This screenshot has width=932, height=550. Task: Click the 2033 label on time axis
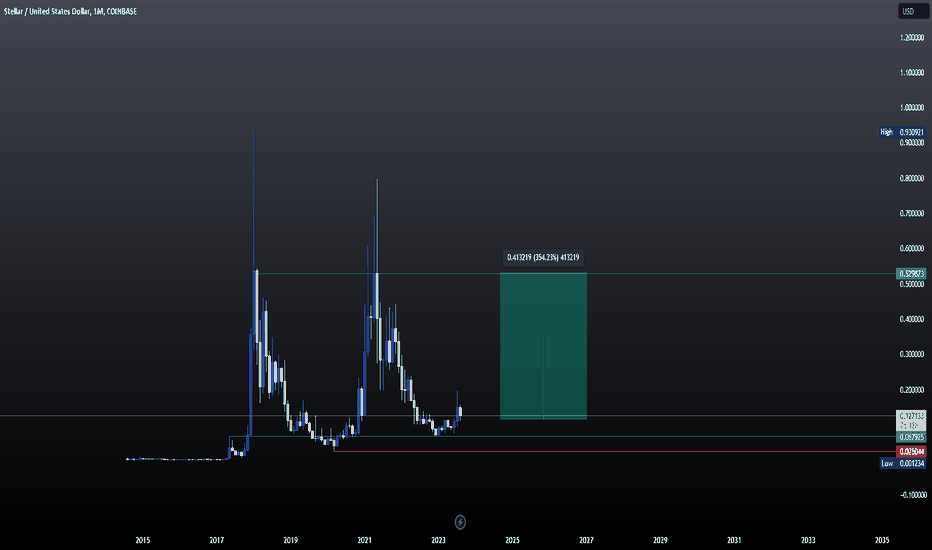coord(808,540)
